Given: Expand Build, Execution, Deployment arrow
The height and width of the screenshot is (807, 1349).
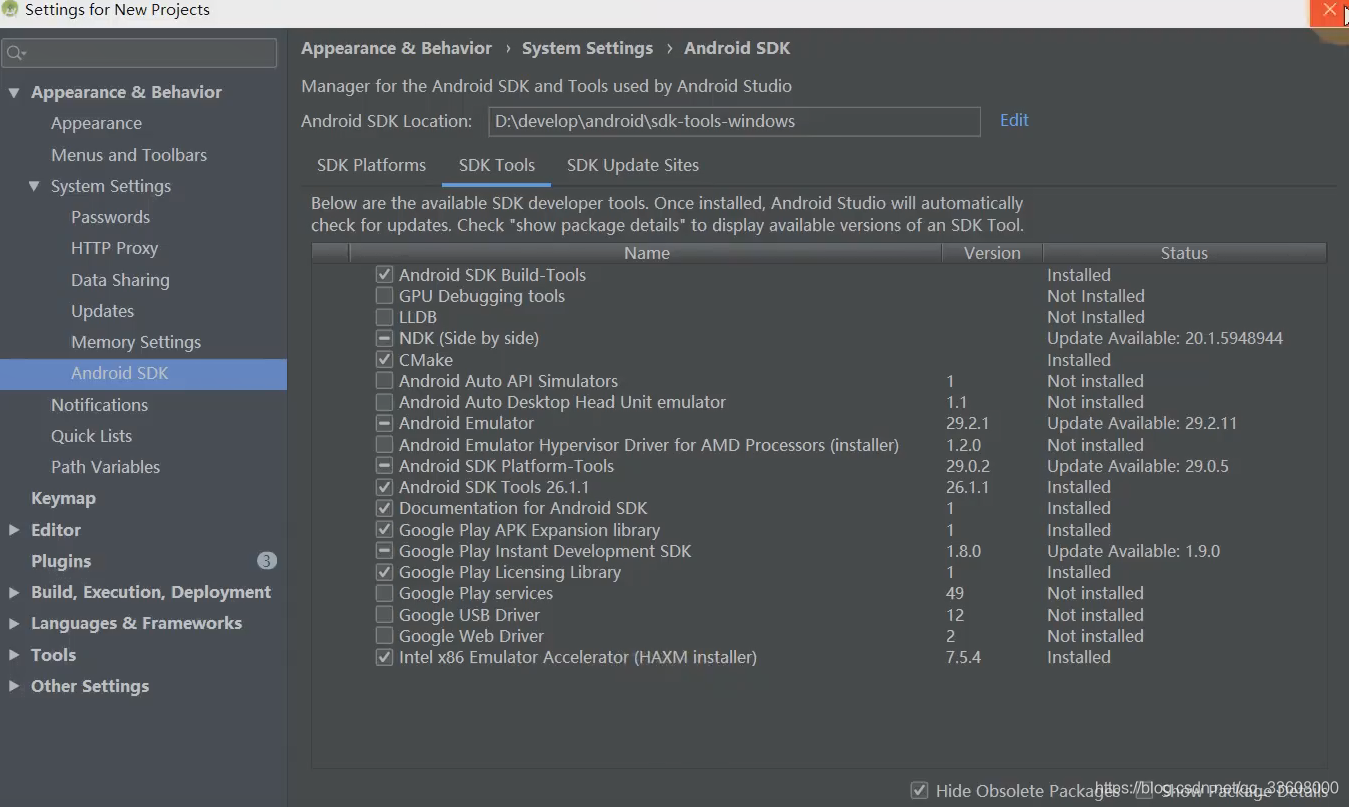Looking at the screenshot, I should click(14, 592).
